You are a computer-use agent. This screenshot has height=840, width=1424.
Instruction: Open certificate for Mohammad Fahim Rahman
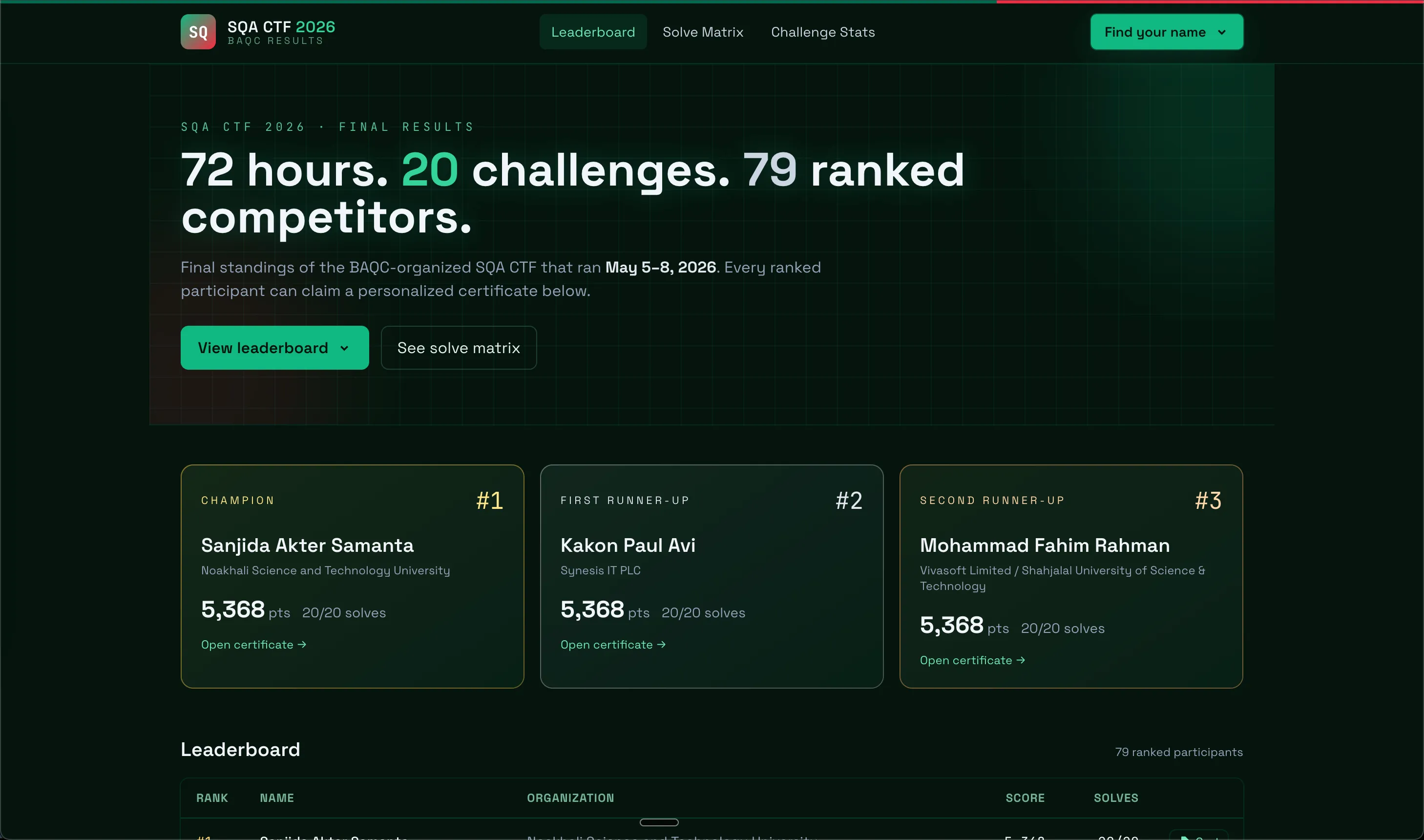tap(972, 660)
